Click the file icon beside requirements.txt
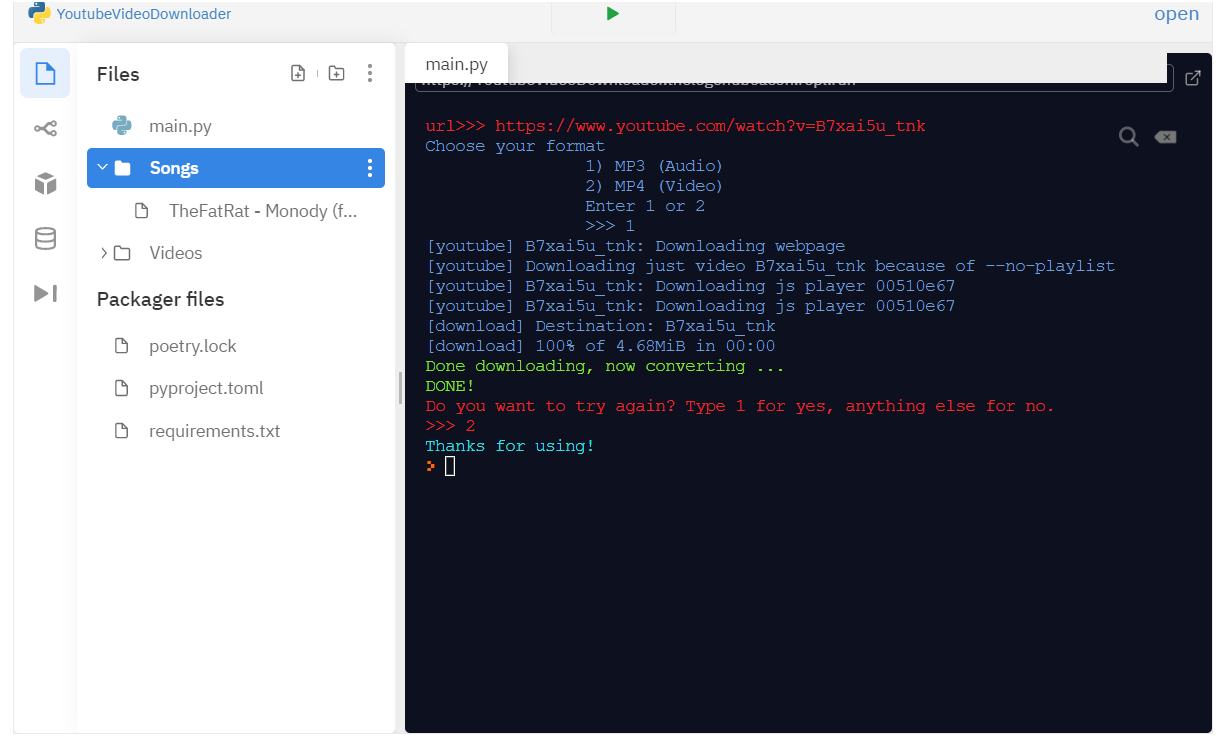1224x740 pixels. point(122,431)
